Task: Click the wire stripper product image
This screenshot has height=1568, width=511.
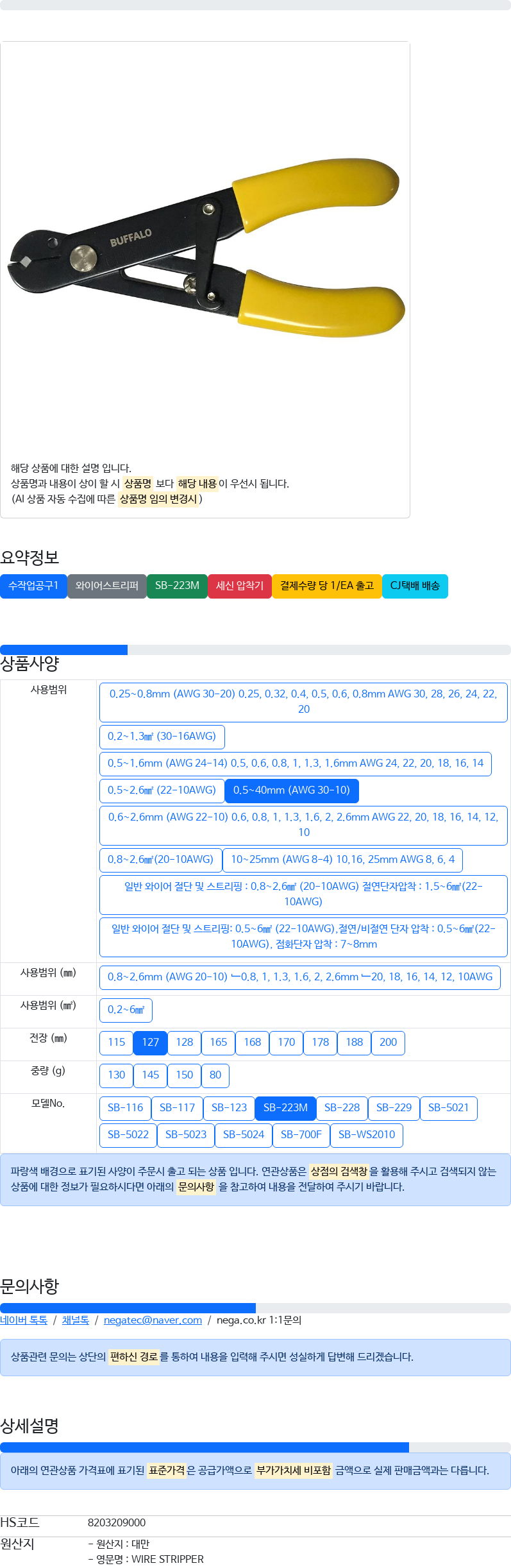Action: (x=205, y=247)
